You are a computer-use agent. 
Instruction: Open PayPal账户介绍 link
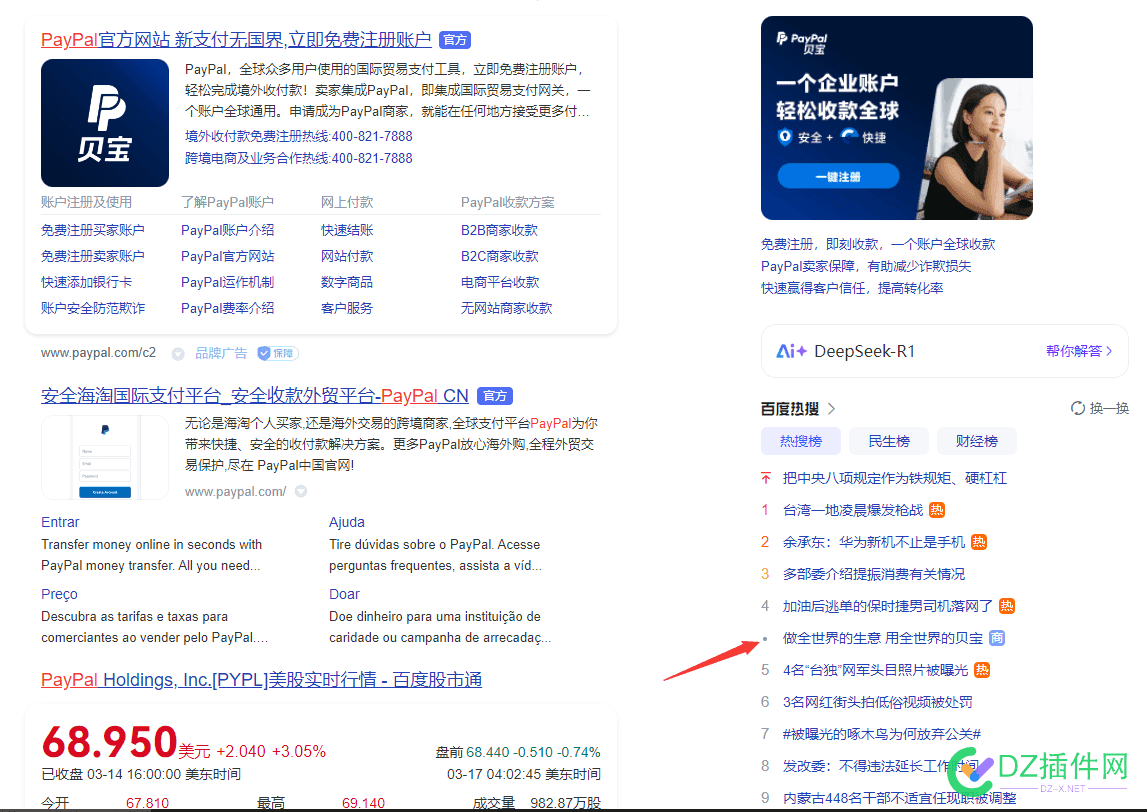click(x=227, y=230)
